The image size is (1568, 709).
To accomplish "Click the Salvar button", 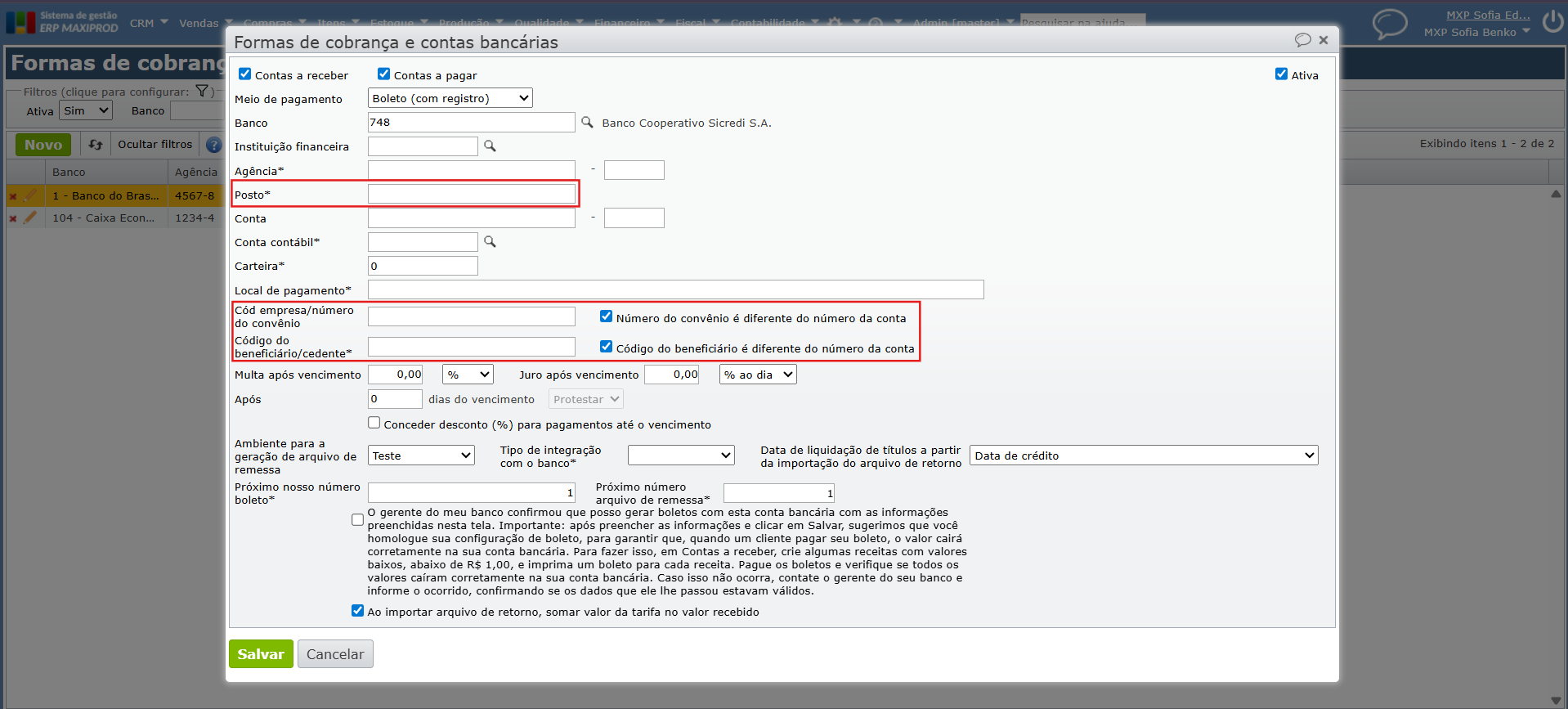I will pos(261,654).
